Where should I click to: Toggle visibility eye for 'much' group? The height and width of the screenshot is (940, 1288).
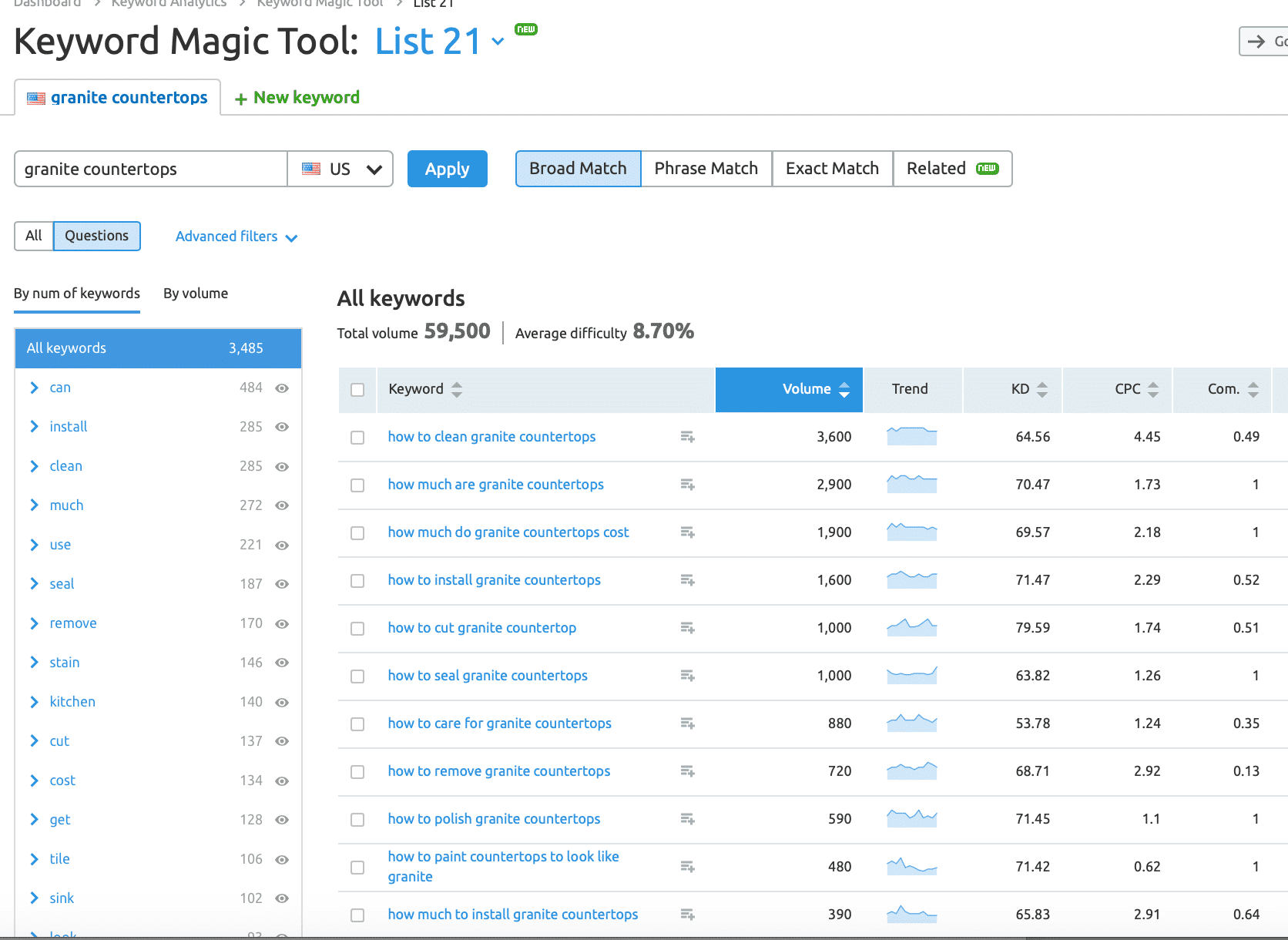point(282,505)
